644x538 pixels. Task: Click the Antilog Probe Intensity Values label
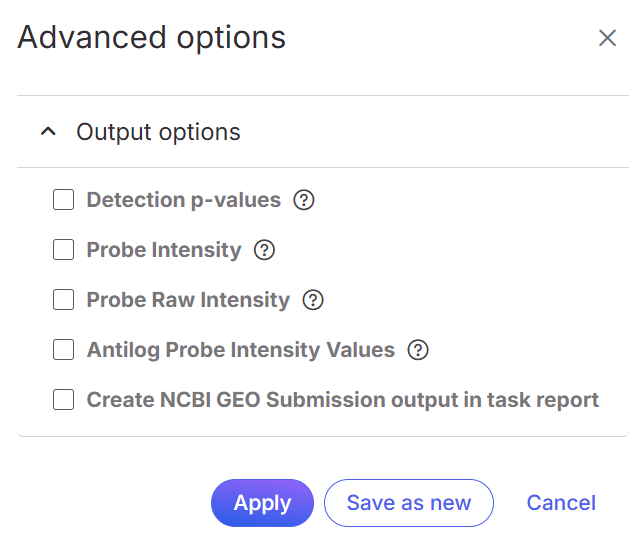tap(240, 350)
